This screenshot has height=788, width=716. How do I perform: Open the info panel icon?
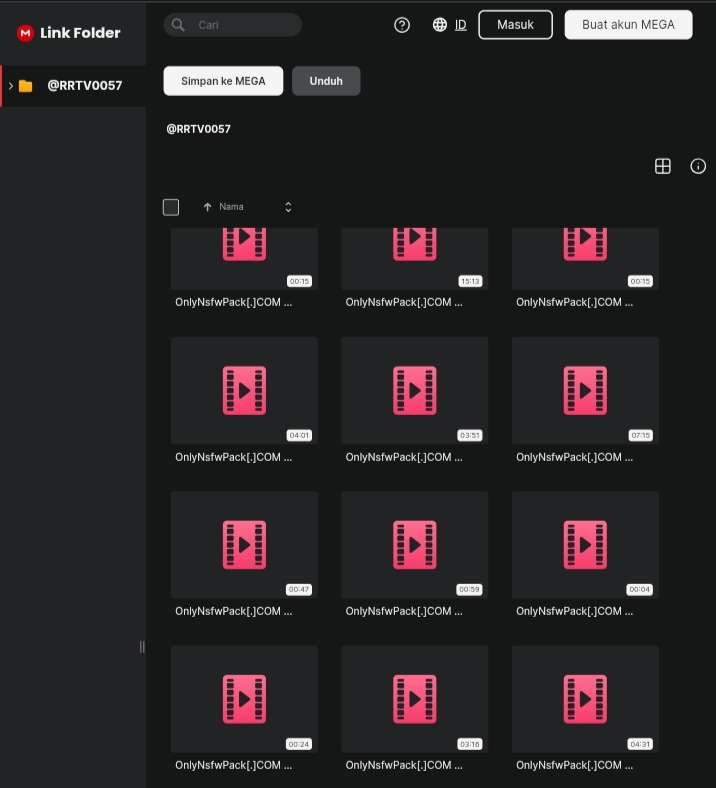pos(698,166)
